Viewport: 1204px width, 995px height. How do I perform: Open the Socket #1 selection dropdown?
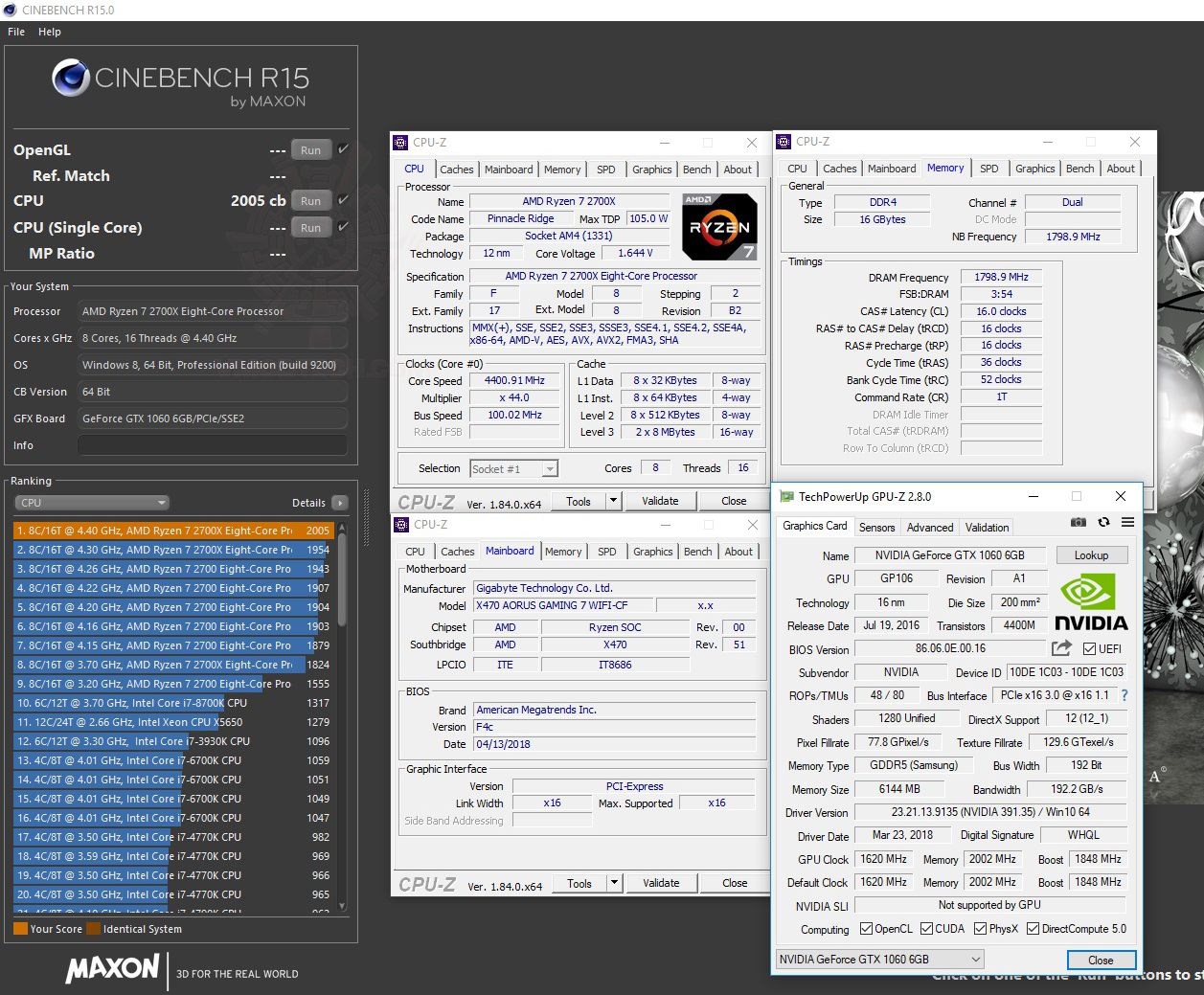tap(514, 468)
